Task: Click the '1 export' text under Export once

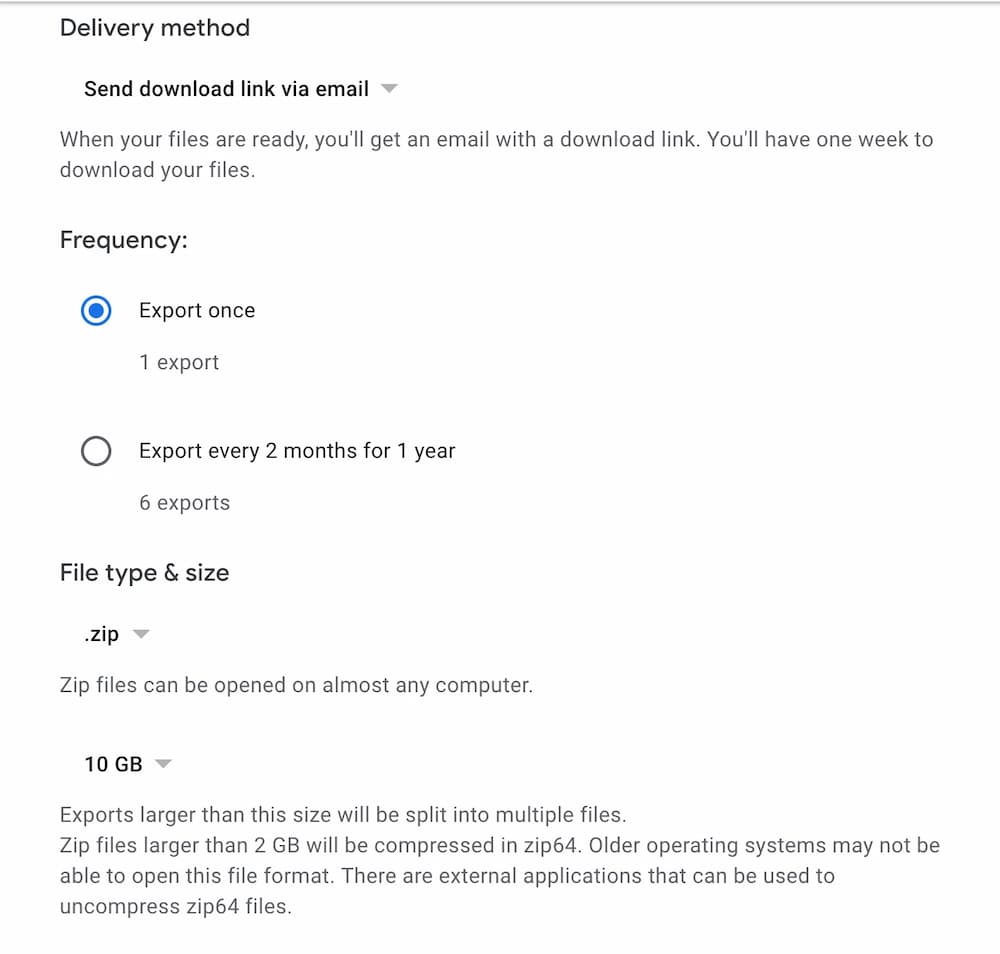Action: (179, 362)
